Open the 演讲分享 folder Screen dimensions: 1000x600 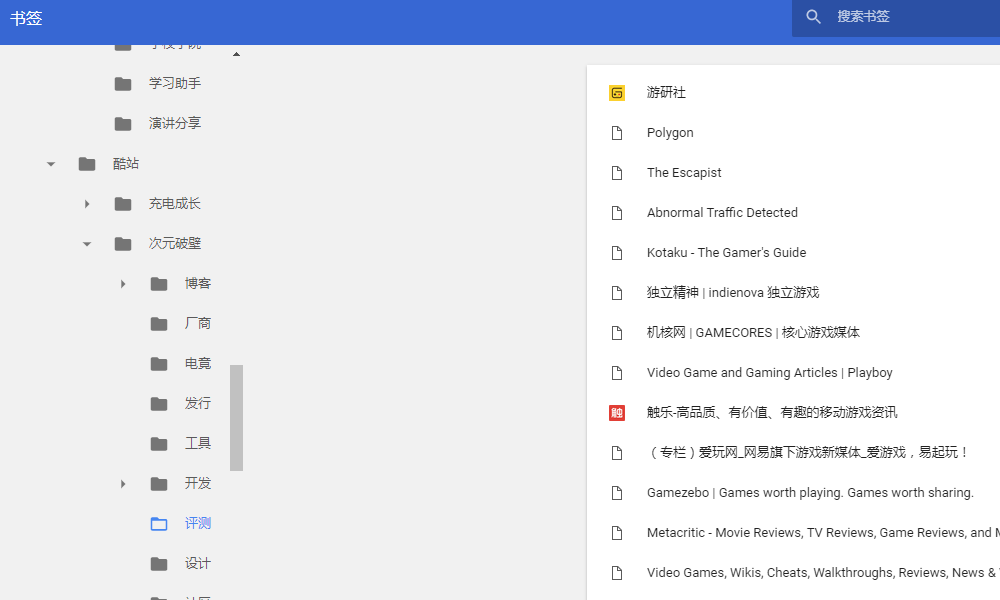[175, 123]
